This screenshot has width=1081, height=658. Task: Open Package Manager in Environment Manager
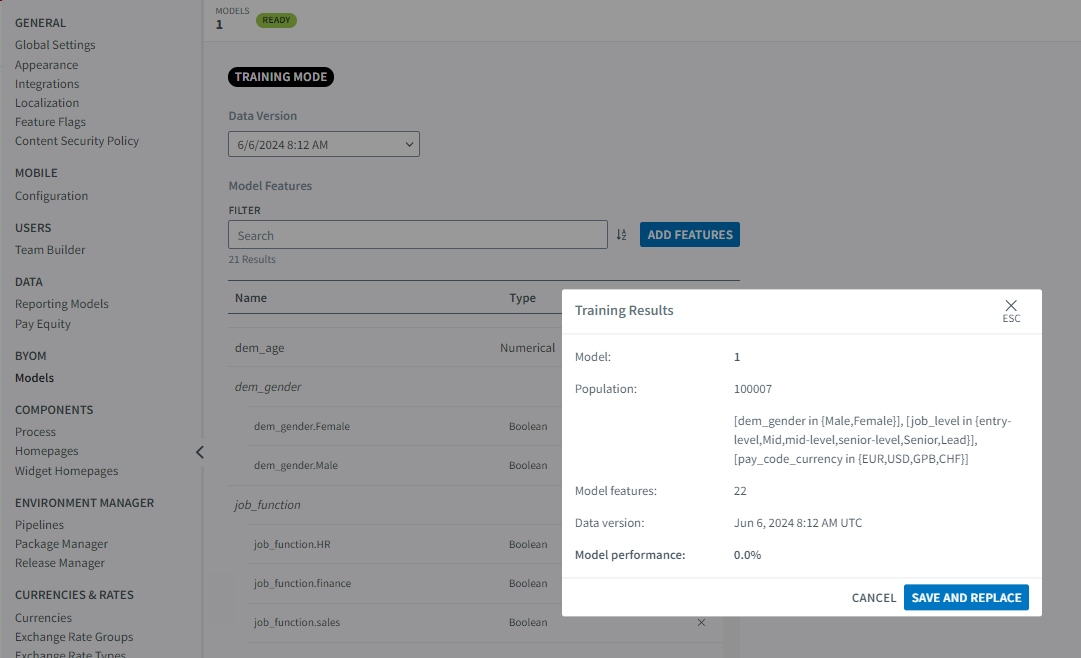61,544
